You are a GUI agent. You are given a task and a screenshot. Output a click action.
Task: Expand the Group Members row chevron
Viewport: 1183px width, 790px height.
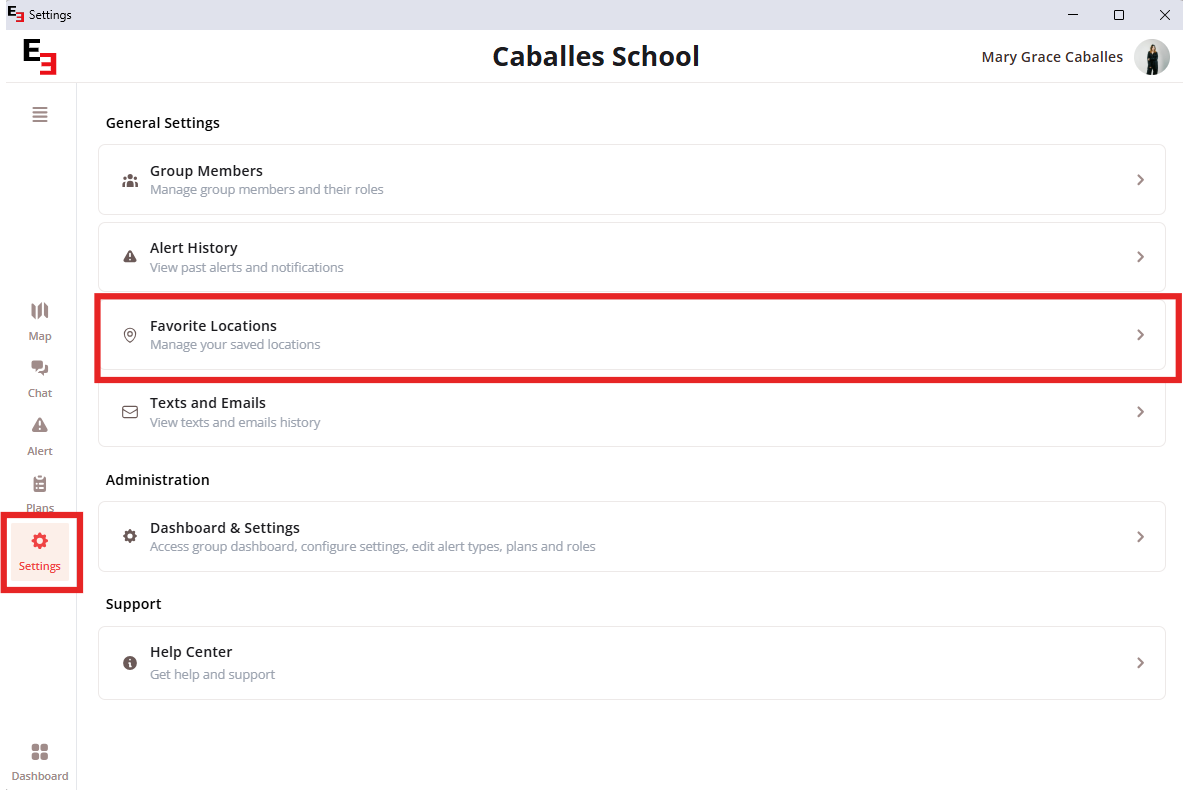click(x=1140, y=180)
